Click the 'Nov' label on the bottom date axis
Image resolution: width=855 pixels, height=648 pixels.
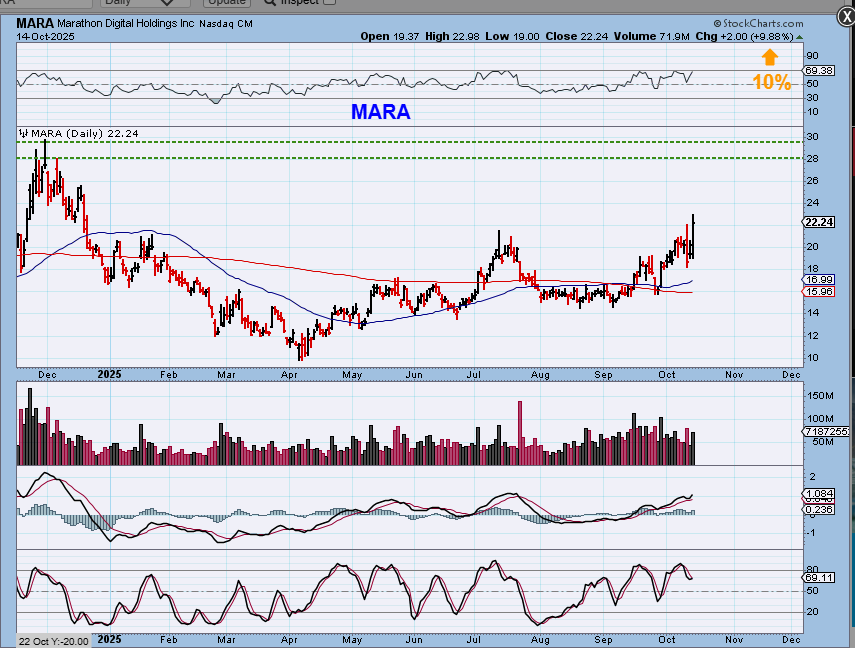734,639
